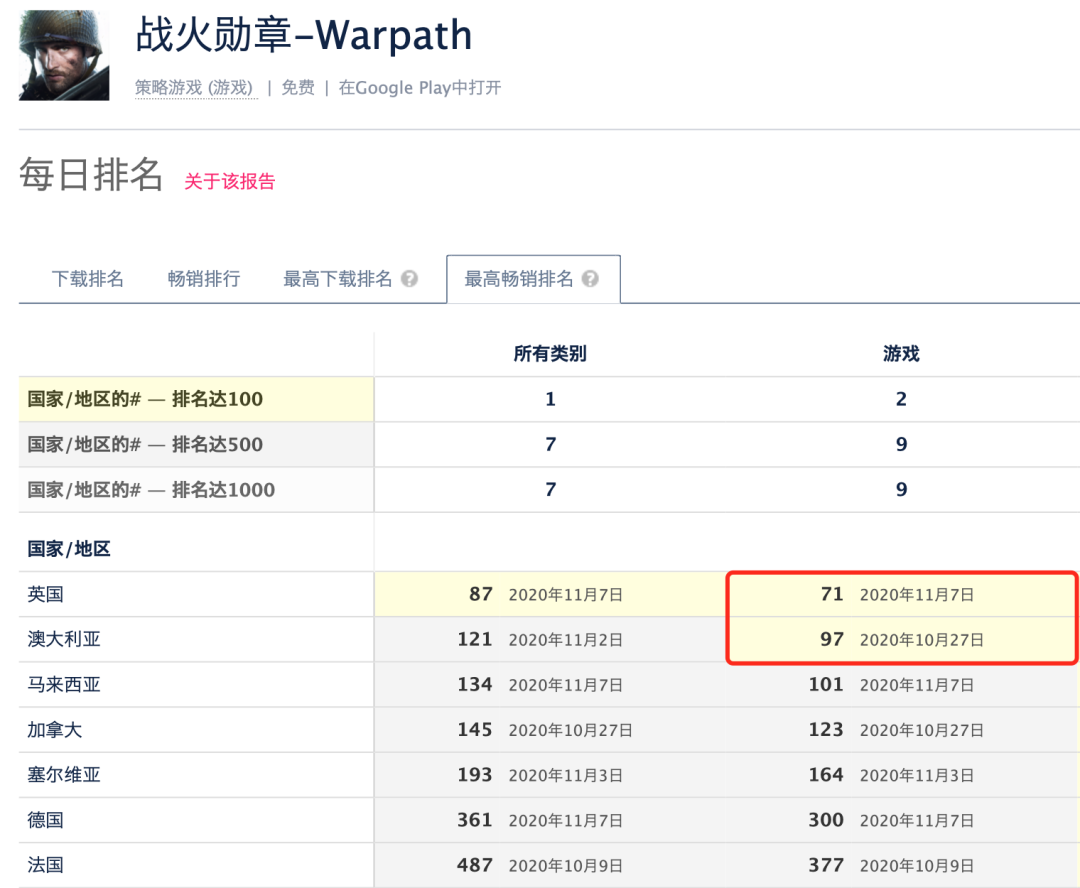Screen dimensions: 1080x888
Task: Click rank 134 in the 马来西亚 row
Action: click(x=475, y=685)
